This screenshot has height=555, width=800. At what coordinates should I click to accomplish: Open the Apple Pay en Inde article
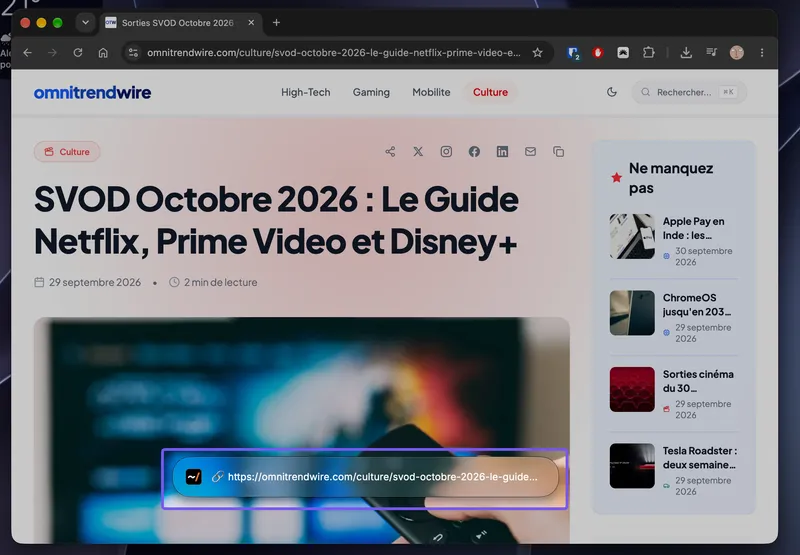tap(693, 228)
